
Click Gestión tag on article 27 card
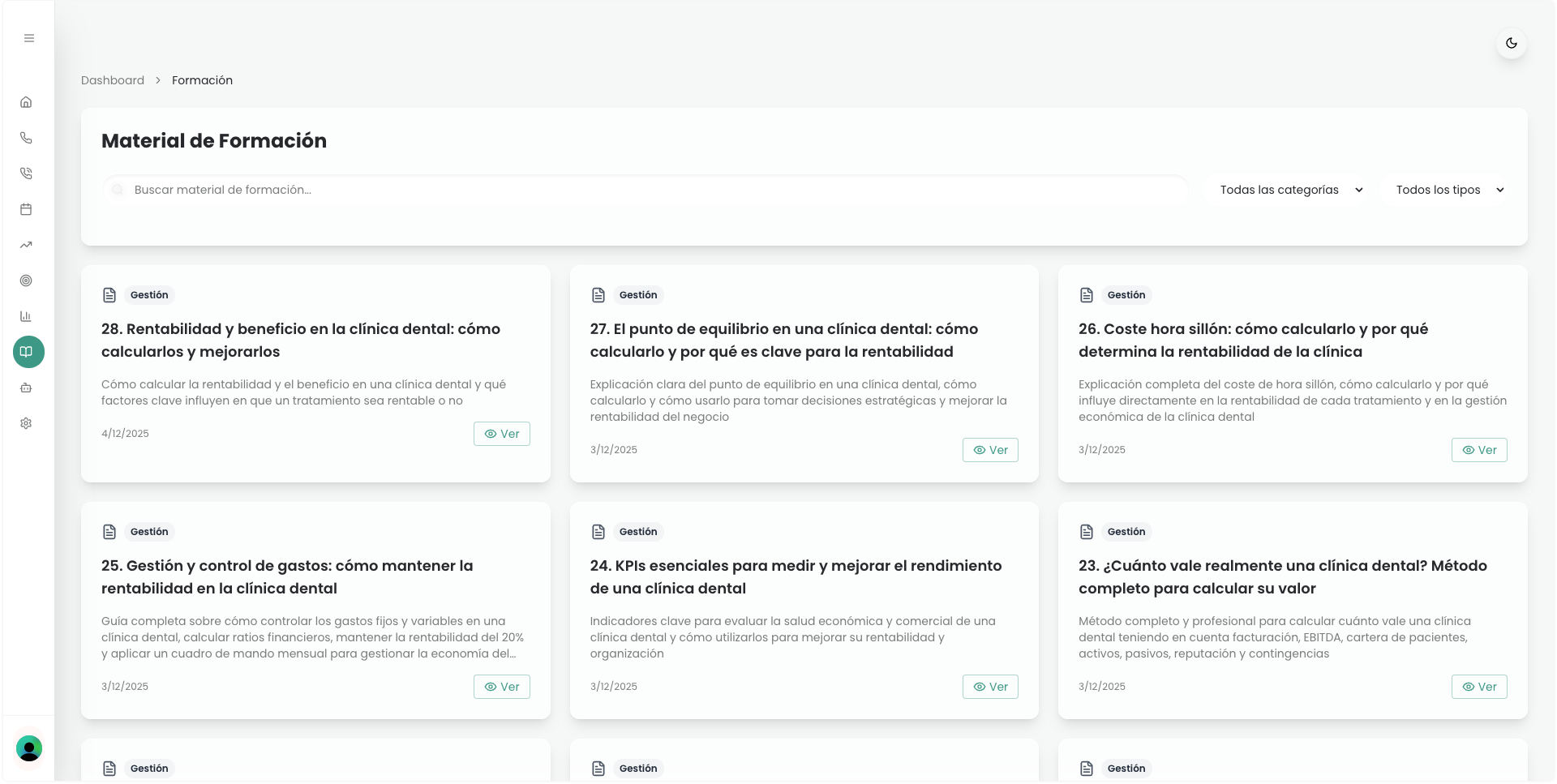(x=638, y=295)
